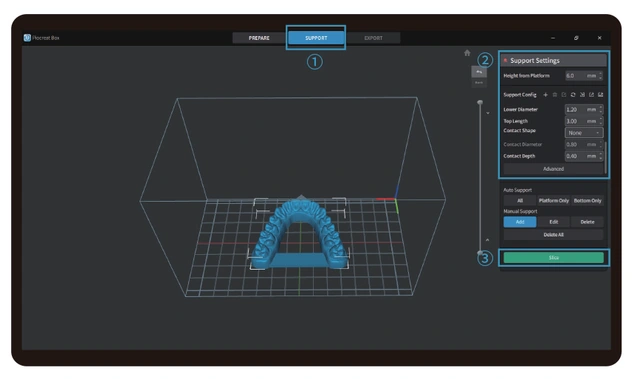Screen dimensions: 640x379
Task: Switch to the PREPARE tab
Action: coord(259,38)
